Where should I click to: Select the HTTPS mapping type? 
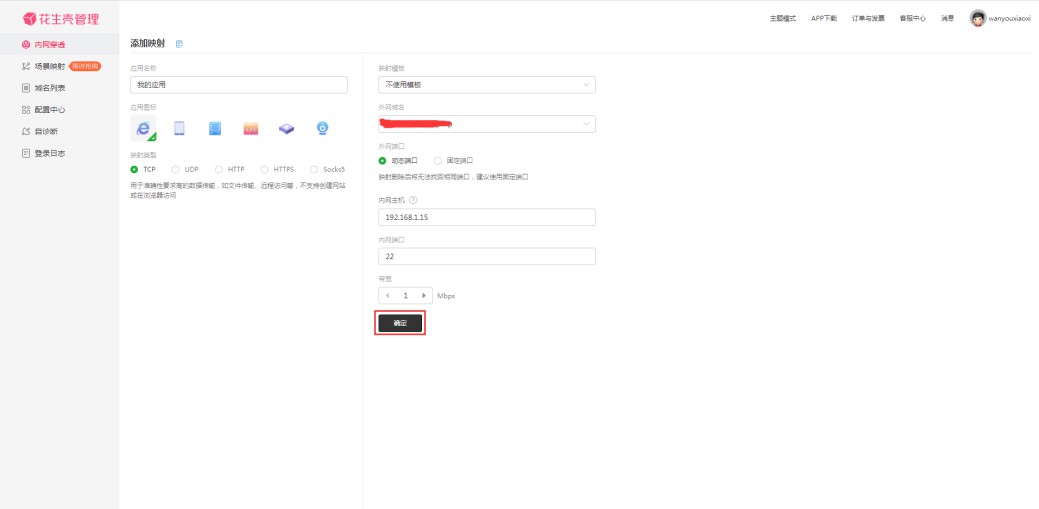[x=265, y=169]
